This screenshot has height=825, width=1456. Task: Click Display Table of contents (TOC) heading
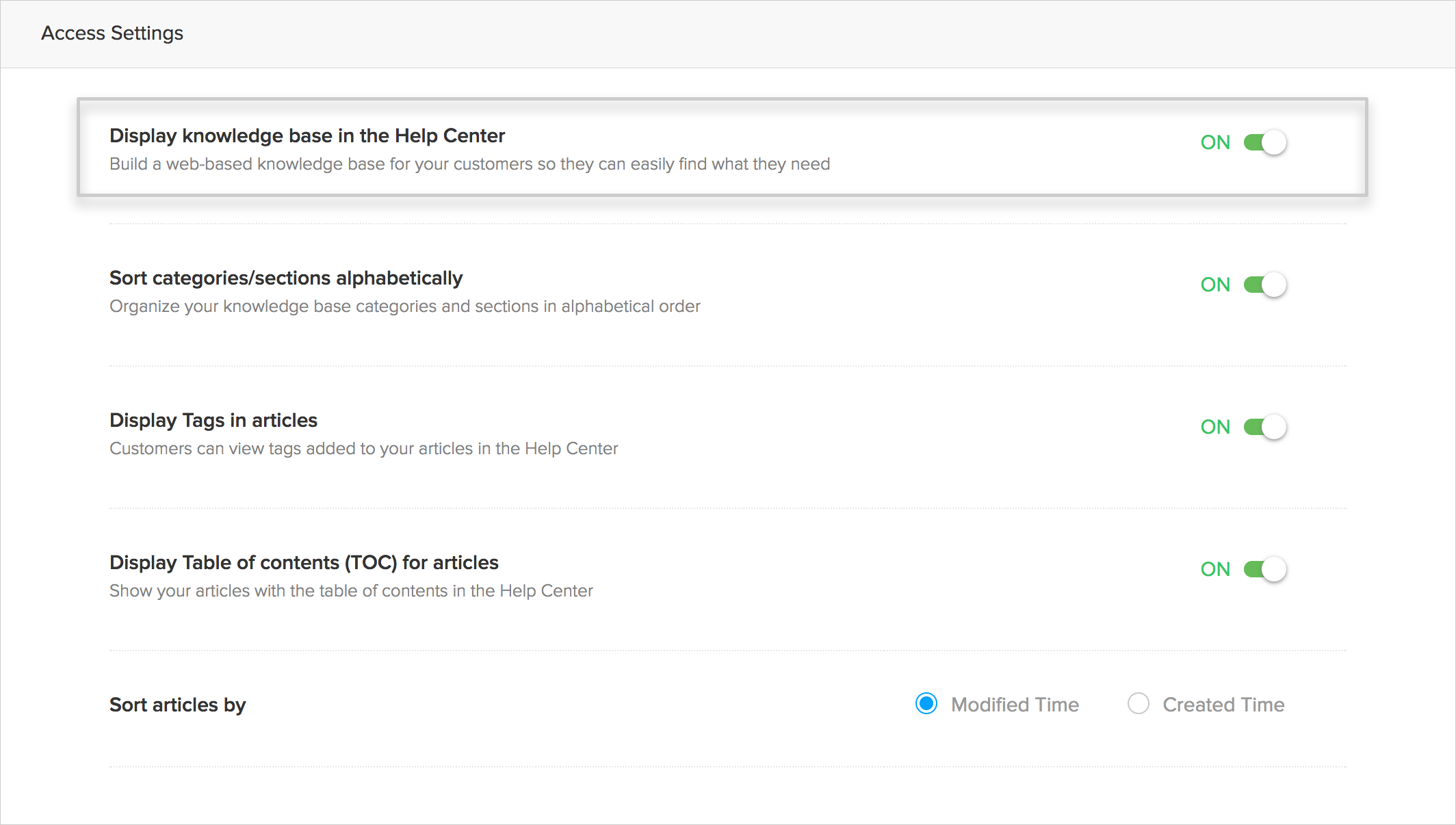(x=304, y=562)
